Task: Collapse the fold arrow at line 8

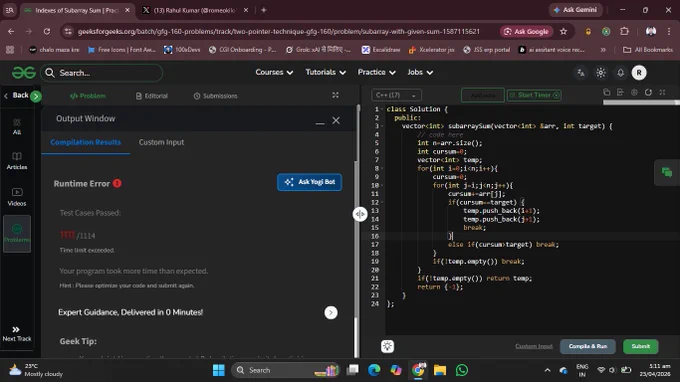Action: (x=382, y=168)
